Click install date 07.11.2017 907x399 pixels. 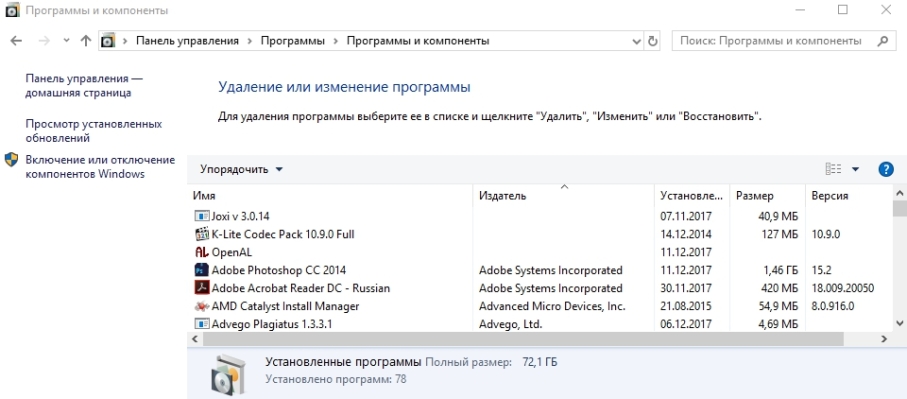click(686, 216)
